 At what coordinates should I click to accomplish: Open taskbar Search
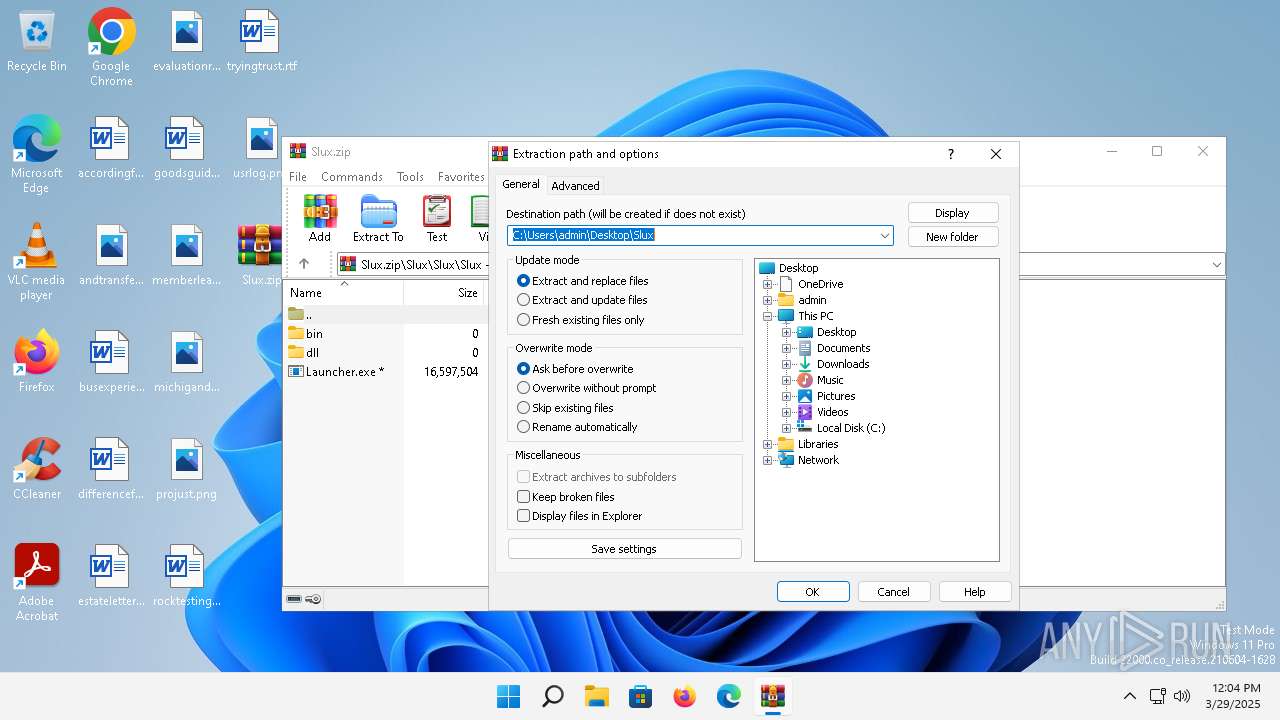point(552,696)
